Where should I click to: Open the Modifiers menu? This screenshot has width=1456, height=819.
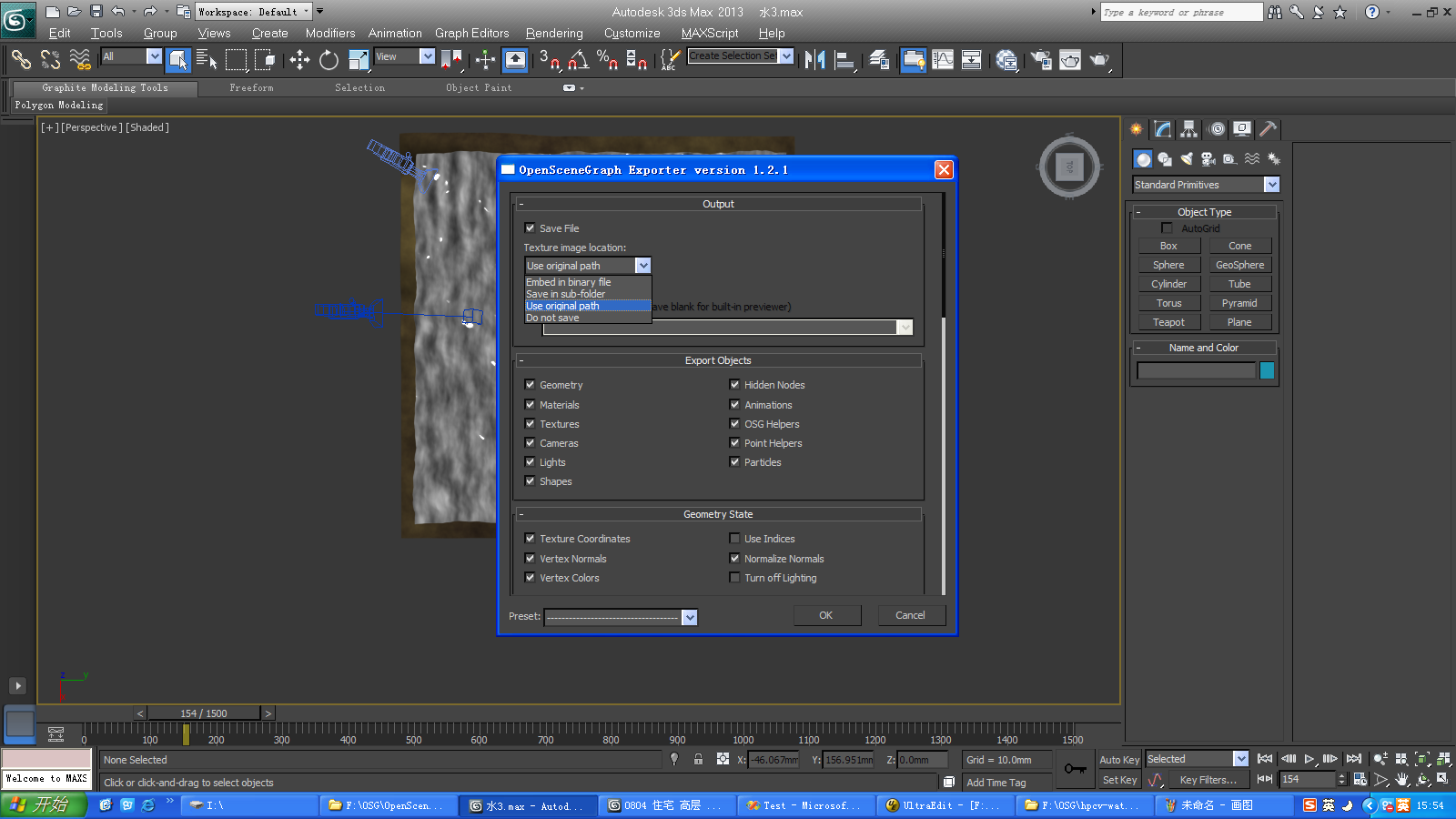pyautogui.click(x=330, y=33)
